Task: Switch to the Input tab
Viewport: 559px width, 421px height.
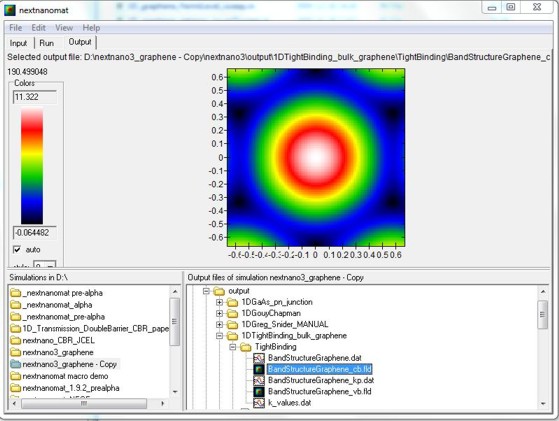Action: [19, 43]
